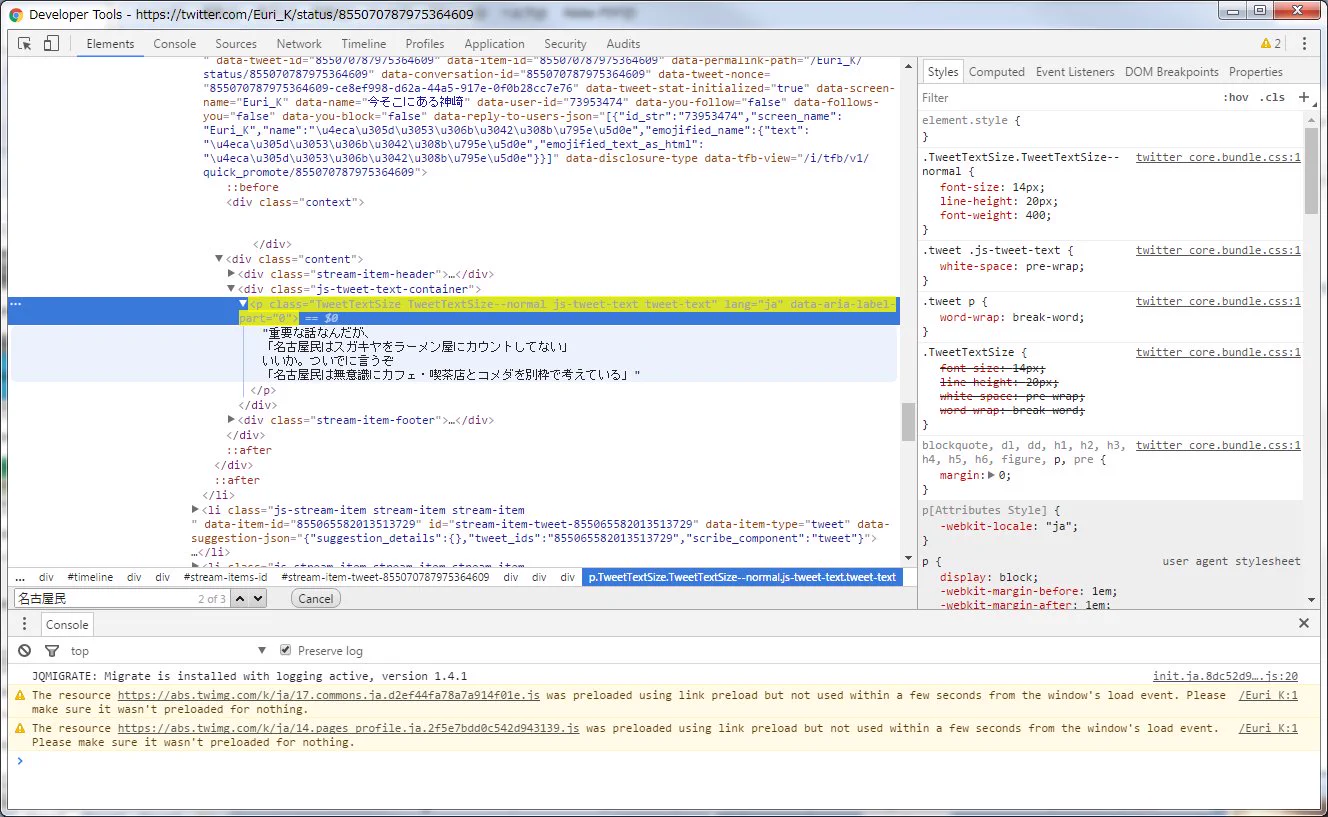Image resolution: width=1328 pixels, height=817 pixels.
Task: Open the 14.pages_profile.ja resource link
Action: pyautogui.click(x=348, y=729)
